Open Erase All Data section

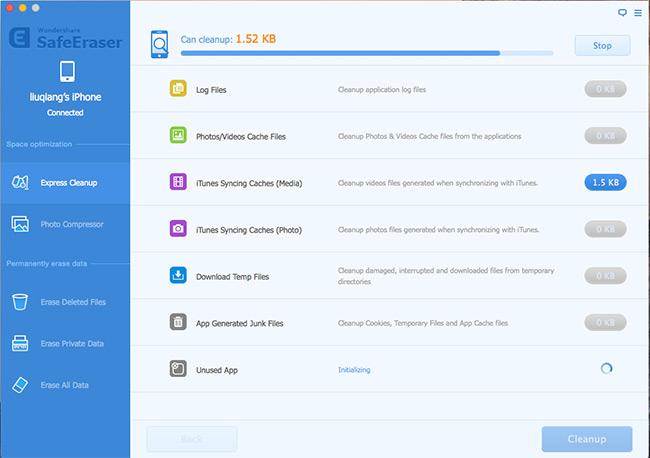click(x=65, y=385)
